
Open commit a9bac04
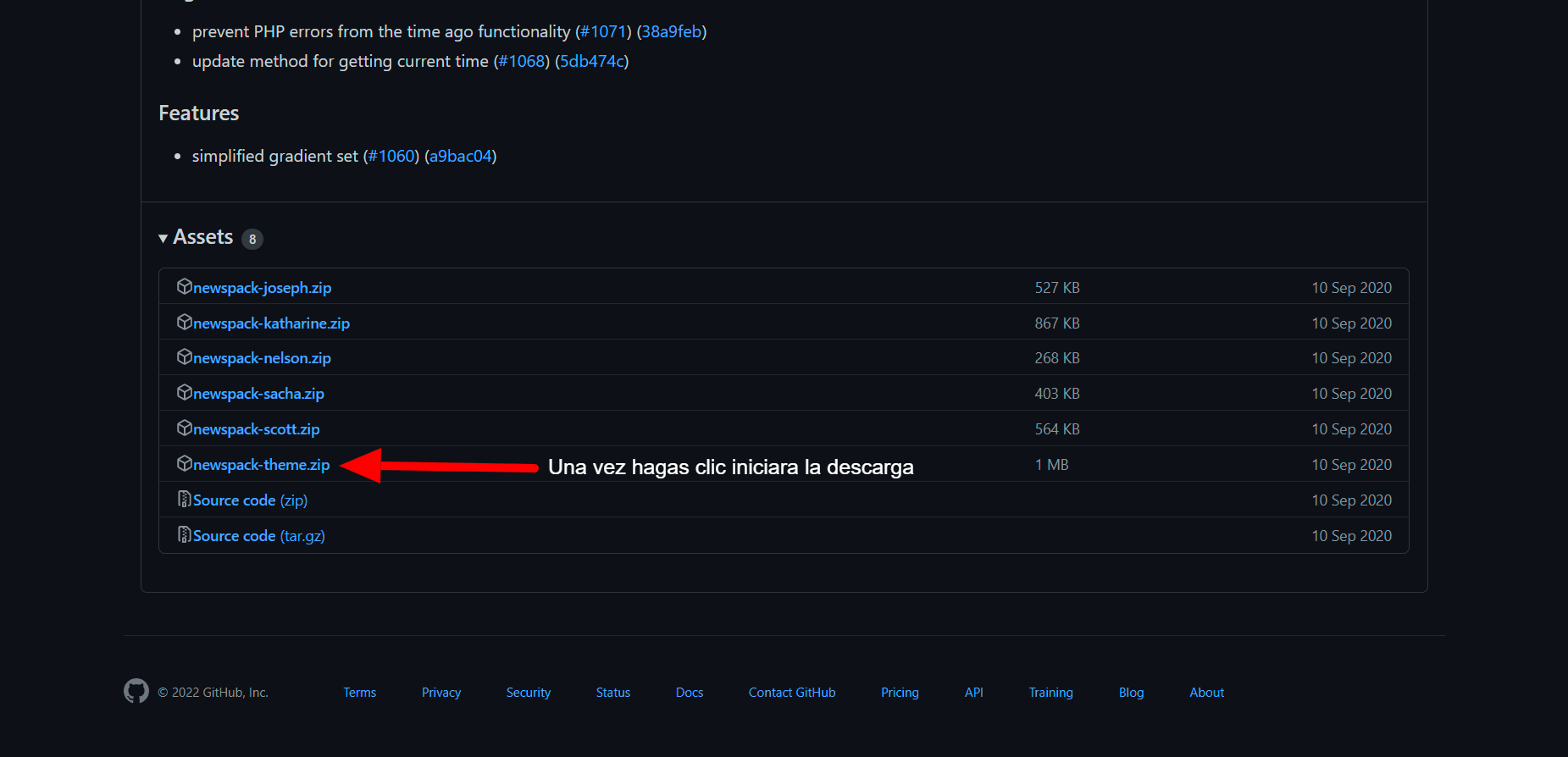[461, 156]
